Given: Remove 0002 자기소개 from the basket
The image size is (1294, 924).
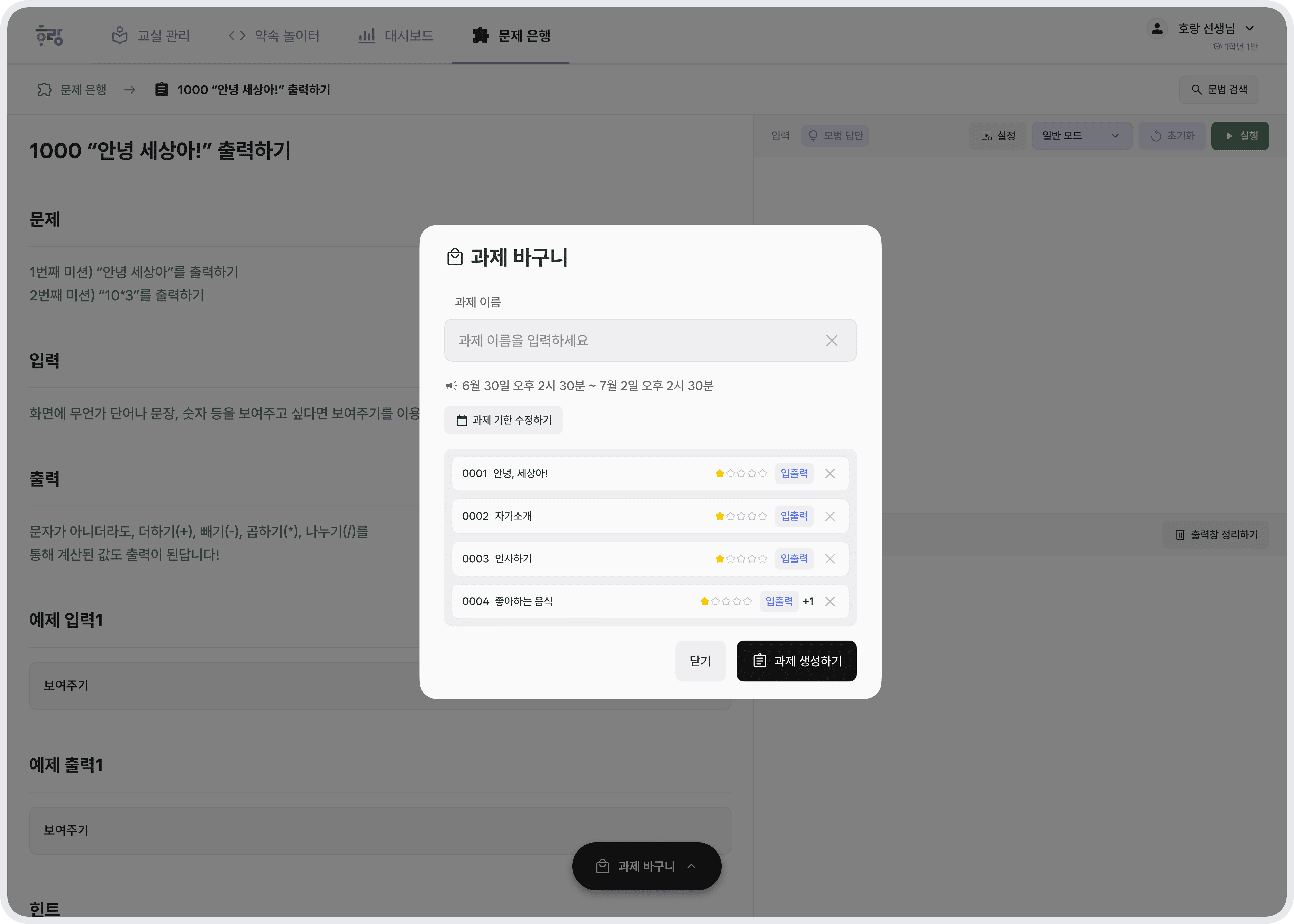Looking at the screenshot, I should click(830, 516).
